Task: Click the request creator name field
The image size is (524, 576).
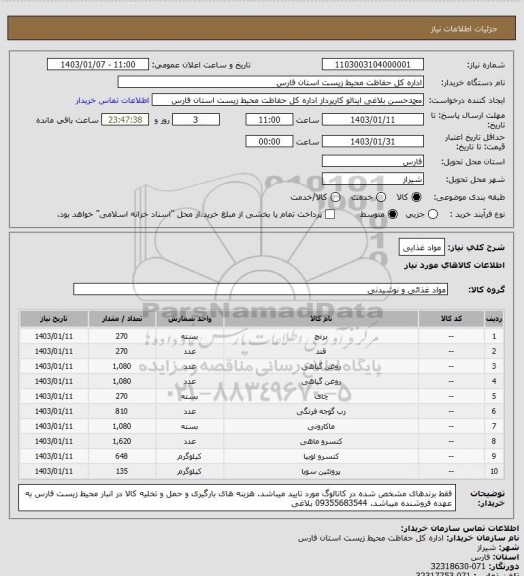Action: point(288,100)
